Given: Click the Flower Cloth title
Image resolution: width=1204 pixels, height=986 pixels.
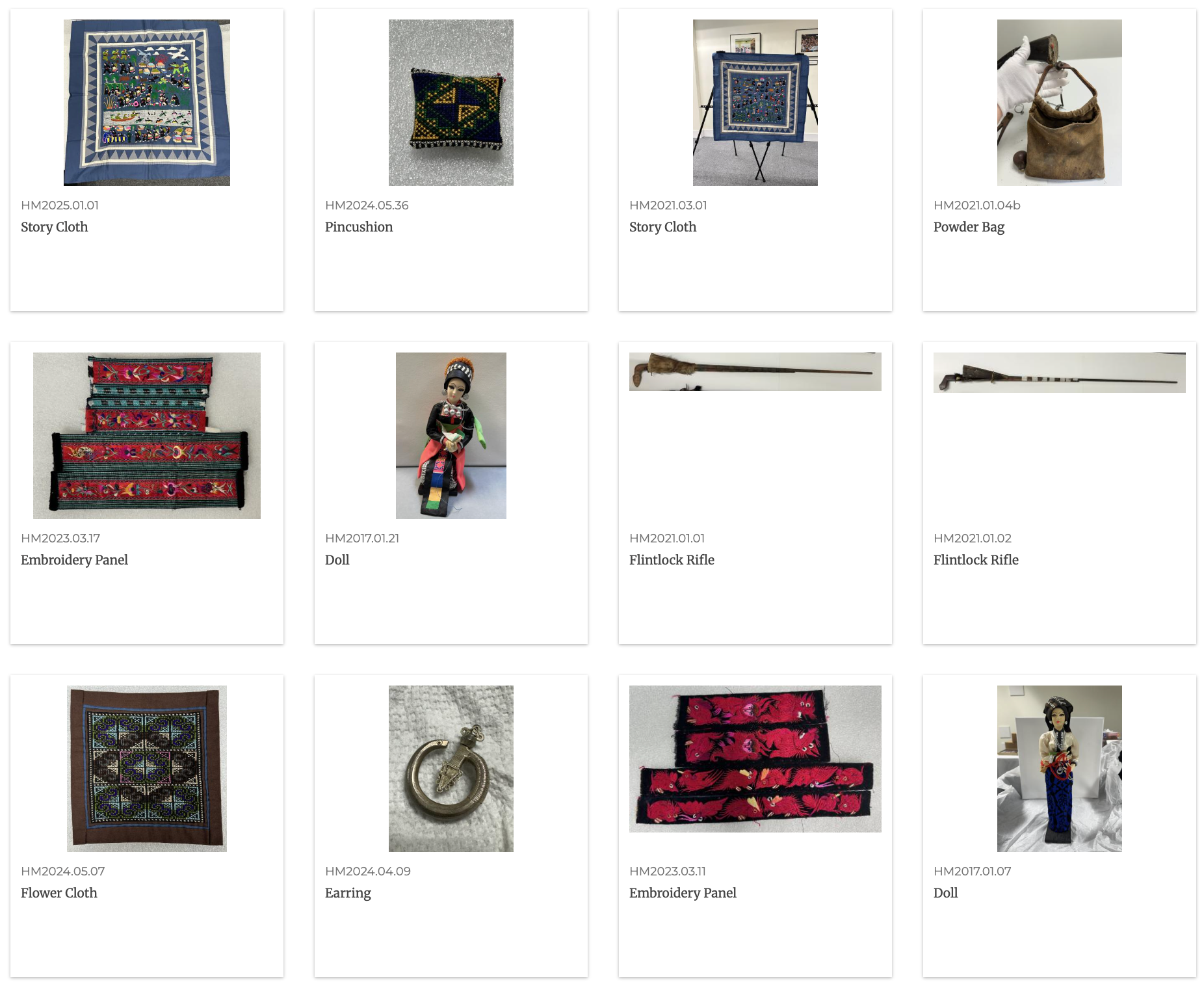Looking at the screenshot, I should pyautogui.click(x=59, y=893).
